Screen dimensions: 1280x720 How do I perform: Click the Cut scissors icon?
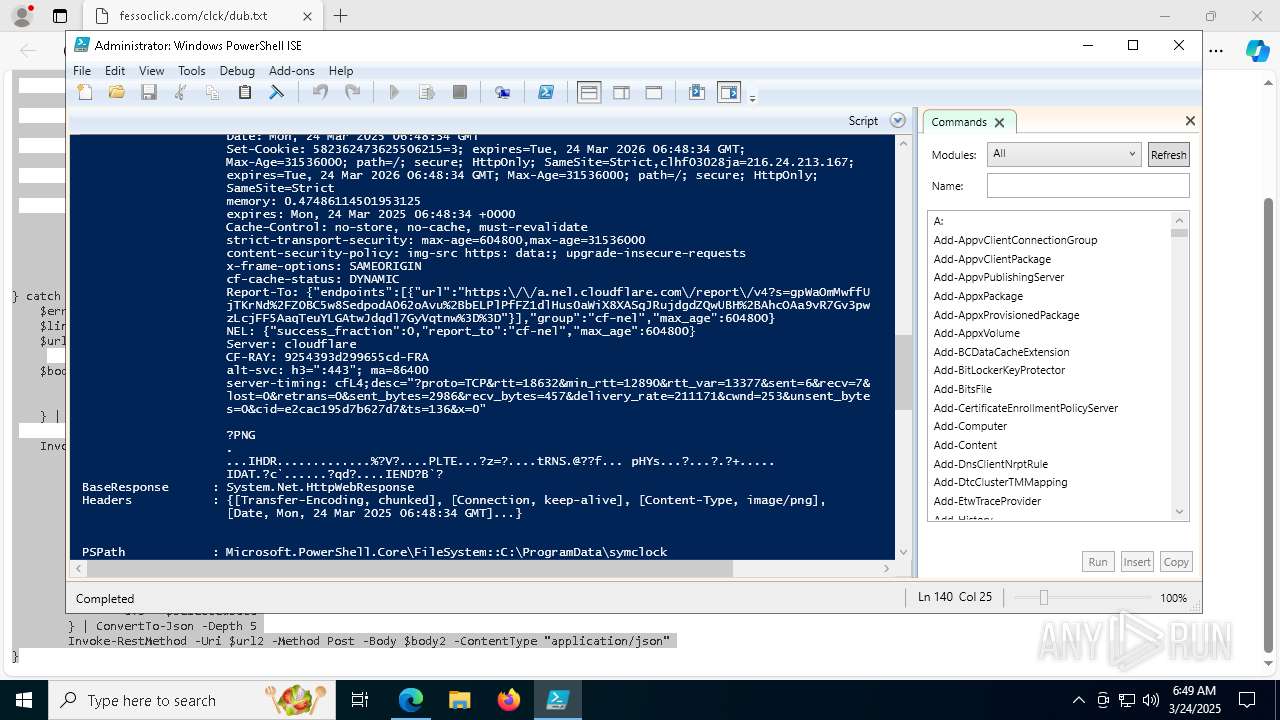tap(181, 93)
